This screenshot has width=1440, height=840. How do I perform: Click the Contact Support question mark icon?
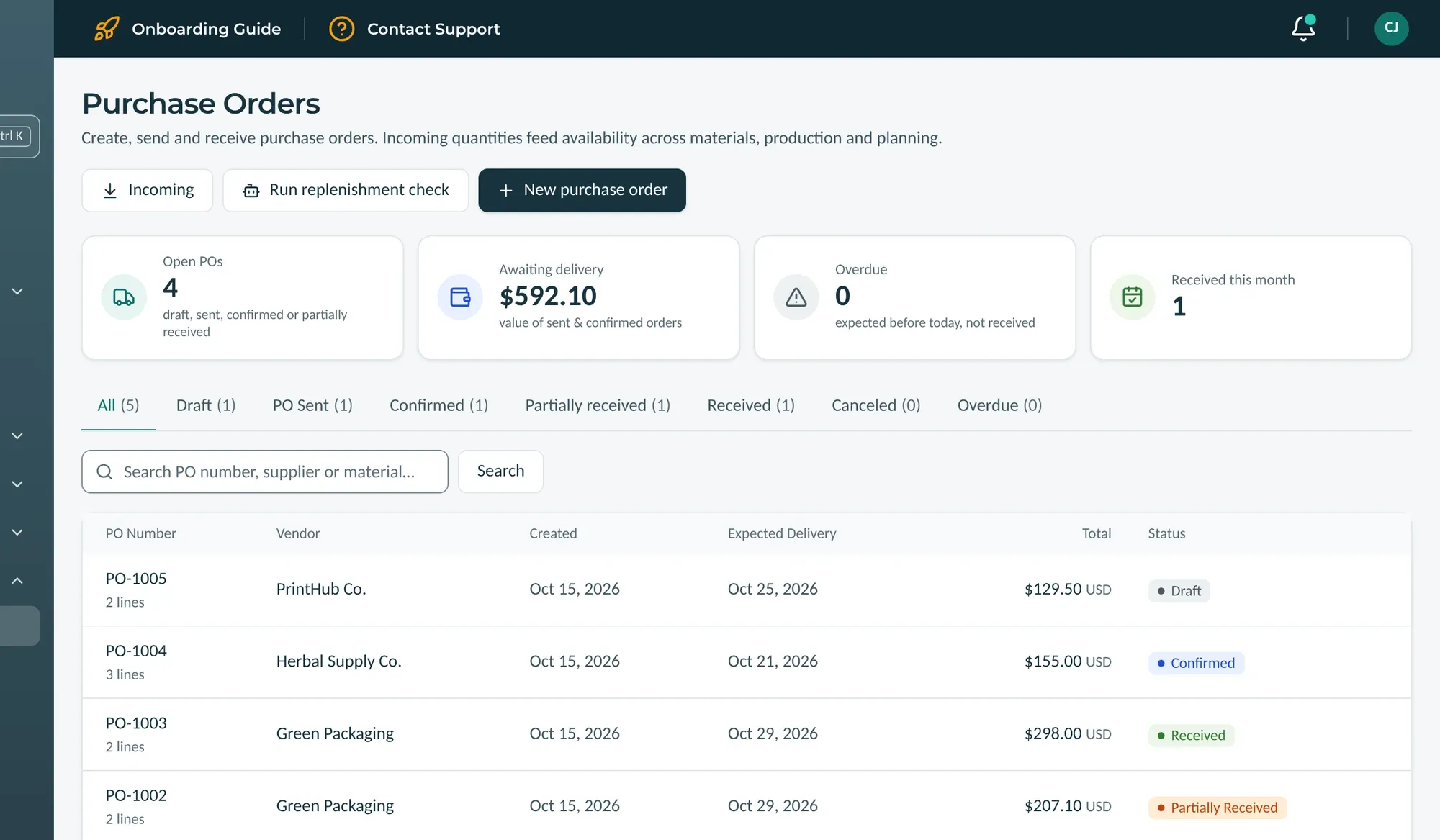tap(341, 29)
